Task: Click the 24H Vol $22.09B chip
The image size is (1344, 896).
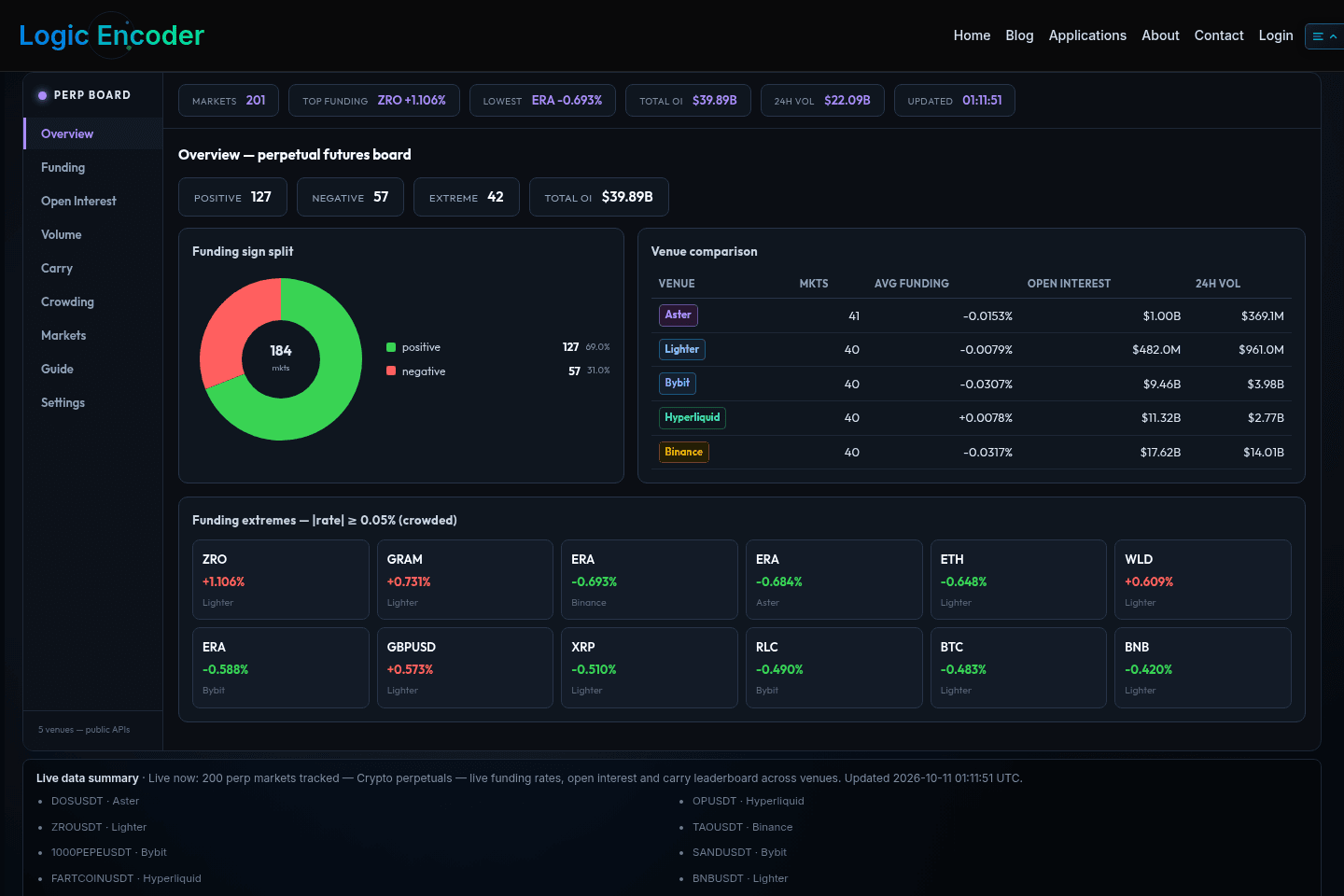Action: pyautogui.click(x=822, y=100)
